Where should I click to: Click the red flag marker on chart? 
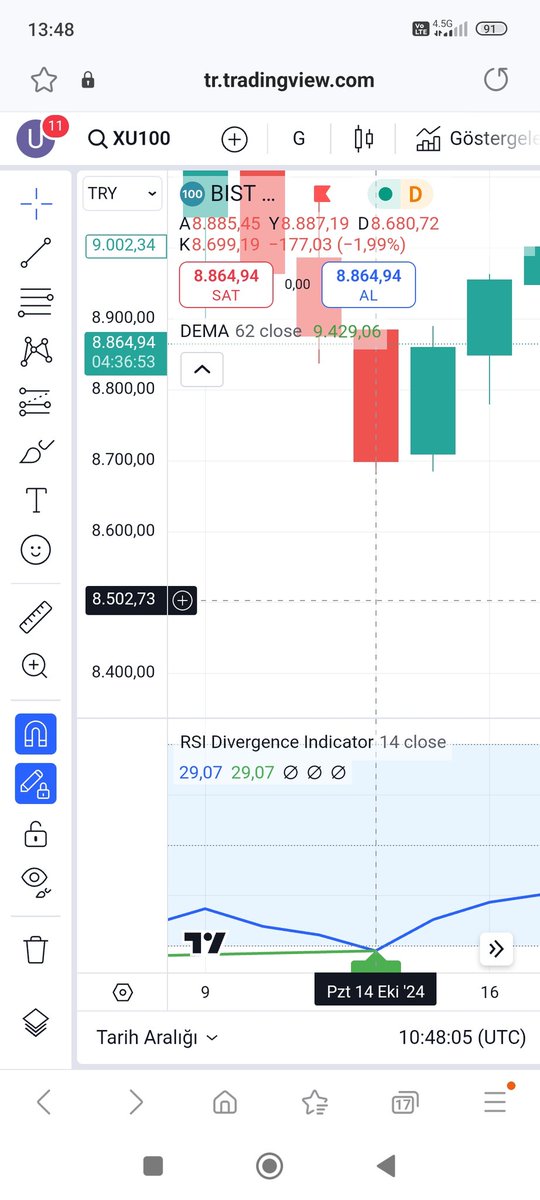pos(322,193)
